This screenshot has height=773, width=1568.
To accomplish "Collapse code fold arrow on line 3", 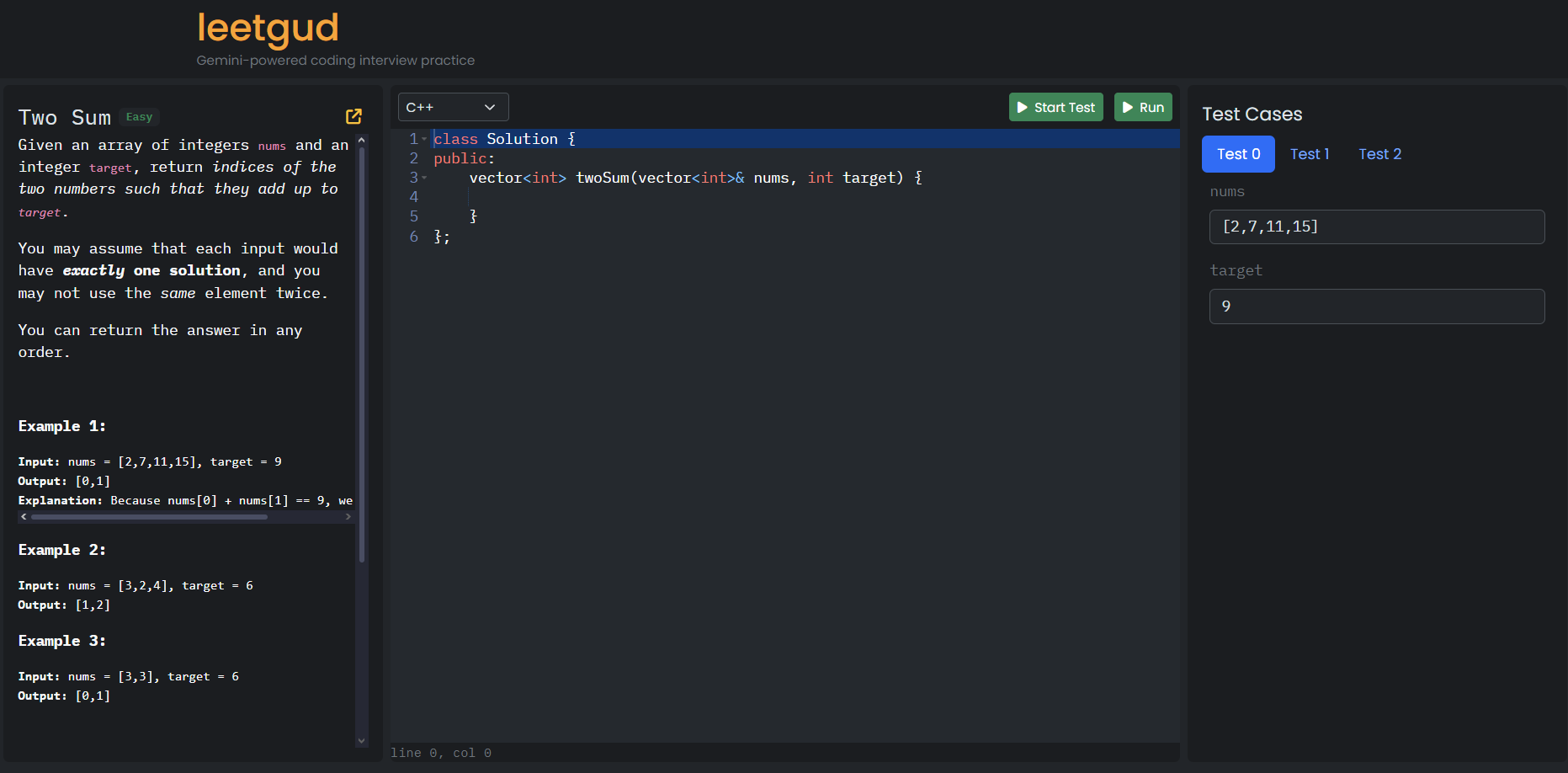I will pyautogui.click(x=424, y=178).
